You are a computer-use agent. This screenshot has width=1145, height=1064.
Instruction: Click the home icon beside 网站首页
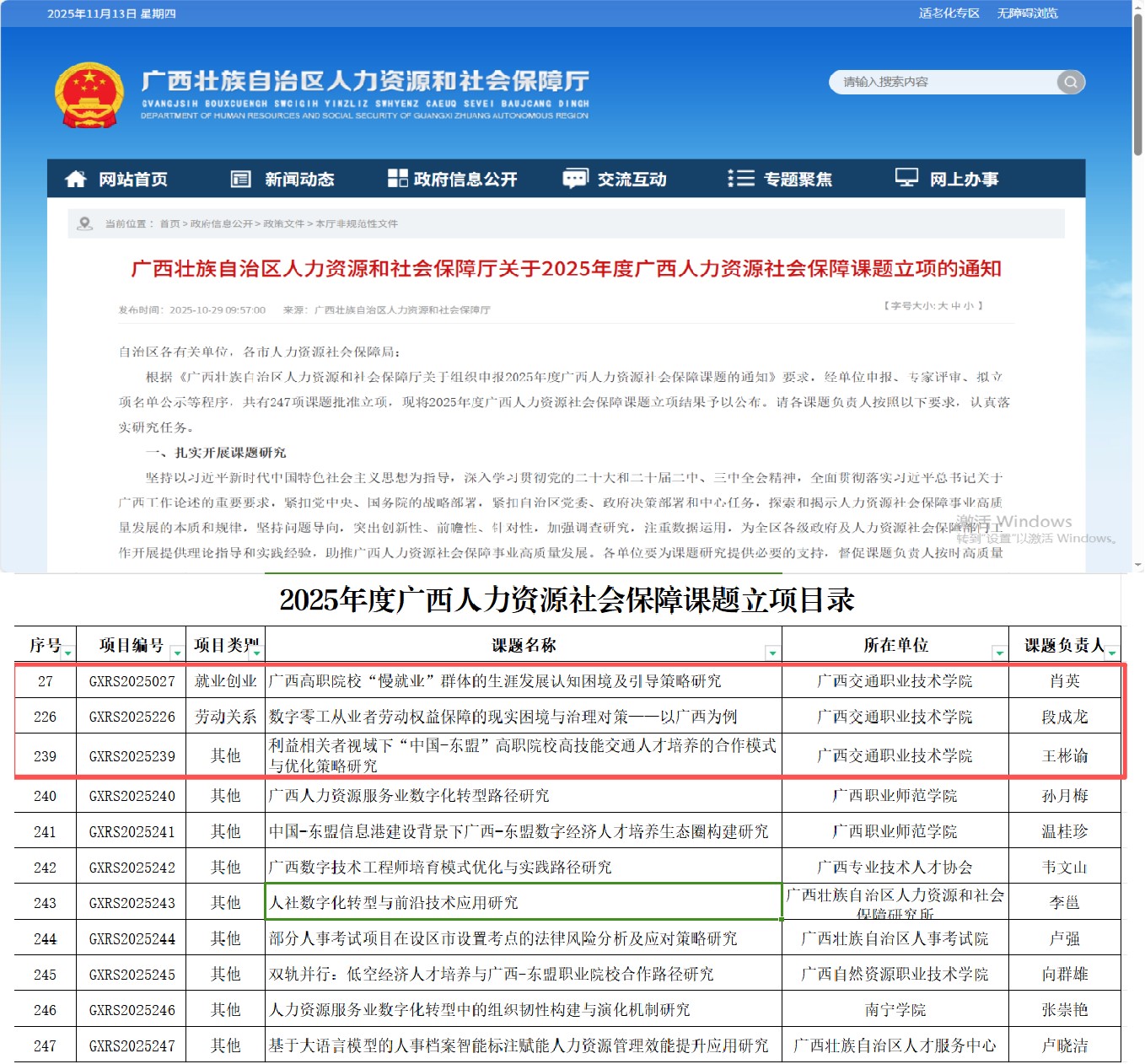point(76,179)
